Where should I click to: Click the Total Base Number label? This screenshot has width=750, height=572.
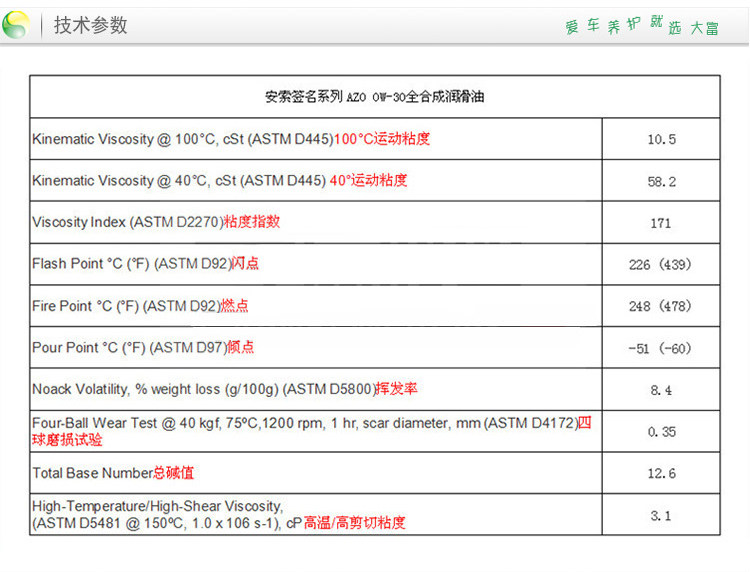[x=113, y=473]
